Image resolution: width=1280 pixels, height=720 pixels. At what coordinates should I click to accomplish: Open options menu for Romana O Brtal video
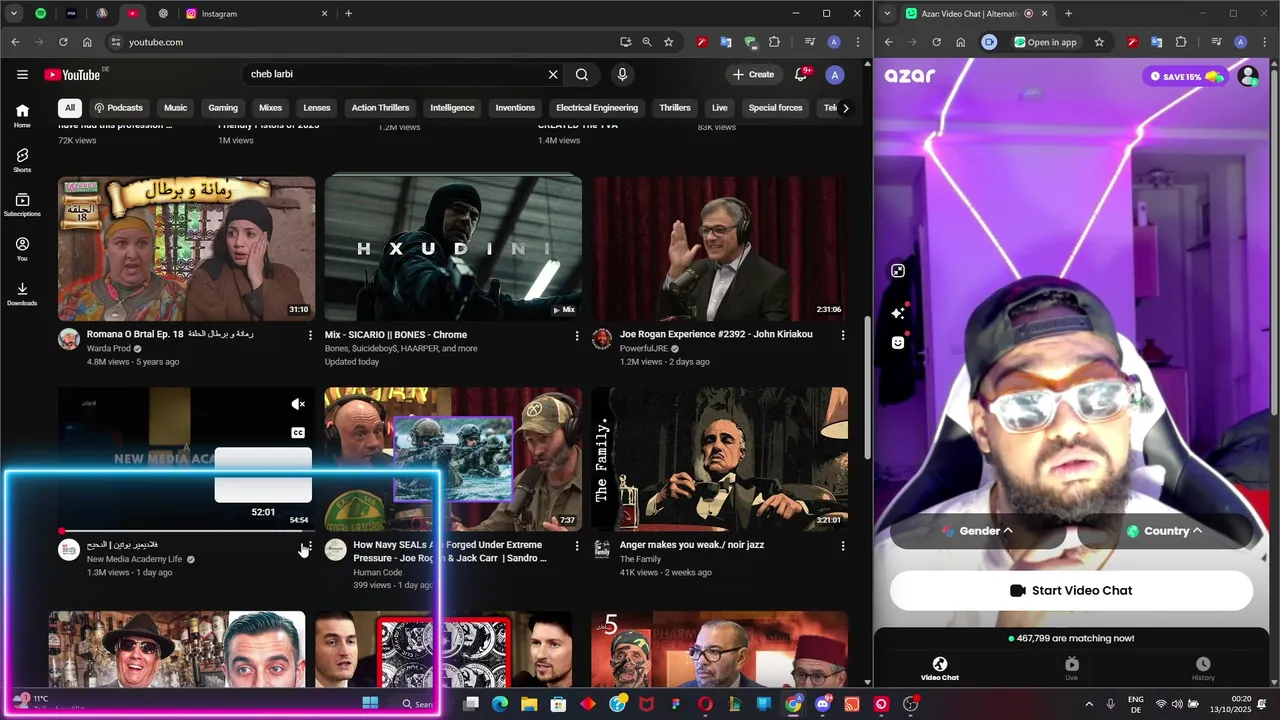coord(310,336)
